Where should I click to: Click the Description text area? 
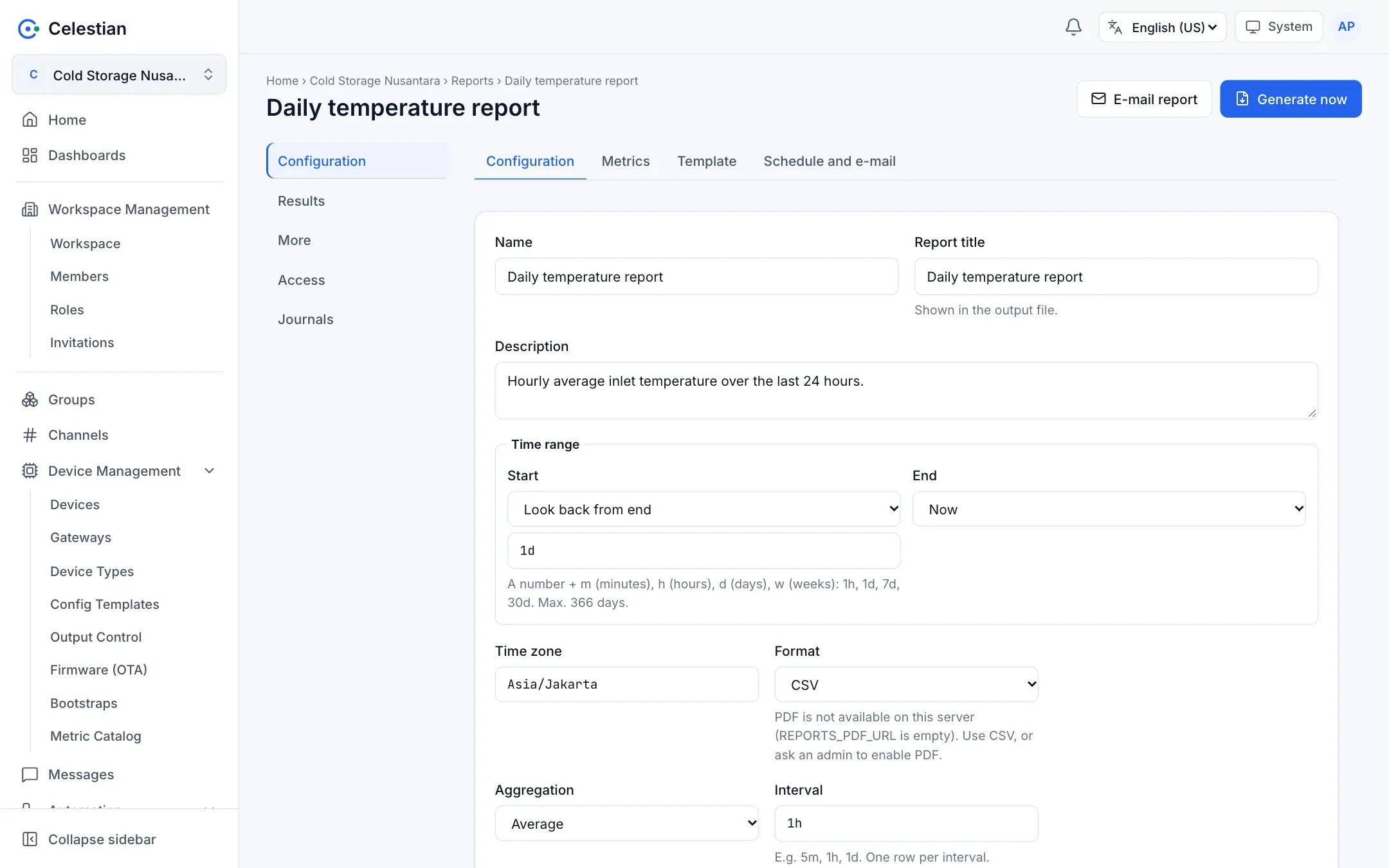[906, 390]
